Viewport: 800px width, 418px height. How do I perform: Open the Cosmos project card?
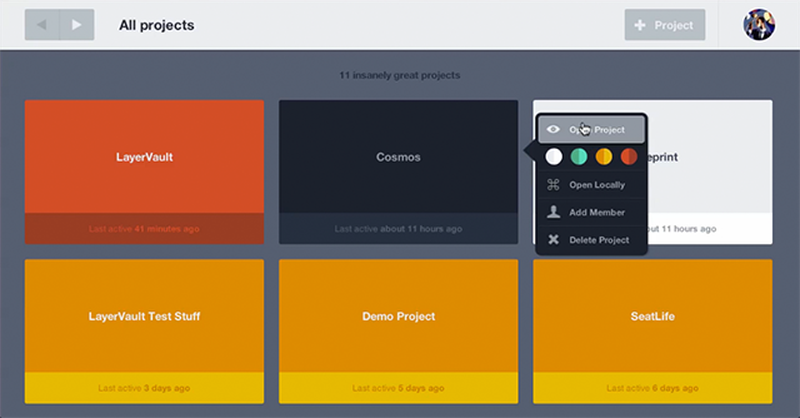point(398,172)
